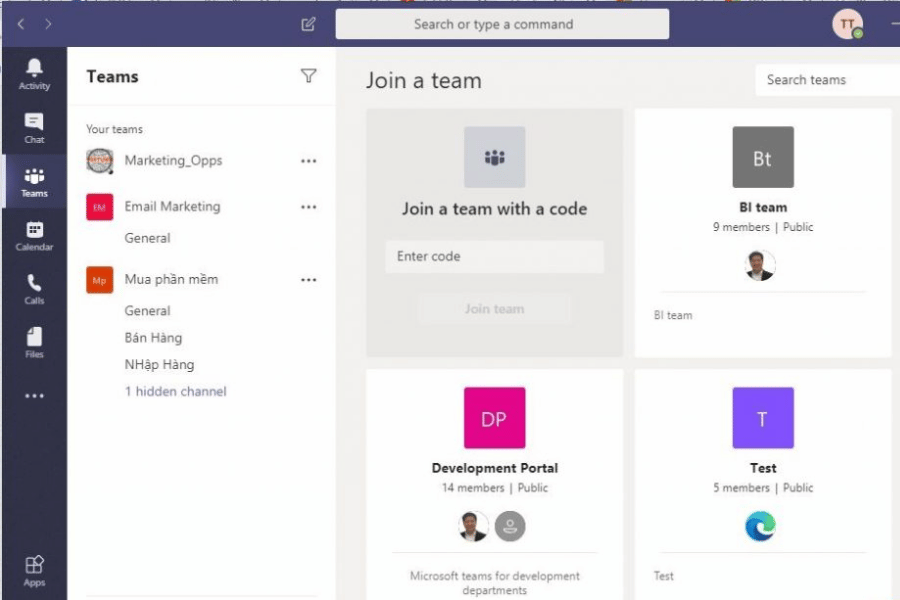Open the Chat section

coord(34,128)
